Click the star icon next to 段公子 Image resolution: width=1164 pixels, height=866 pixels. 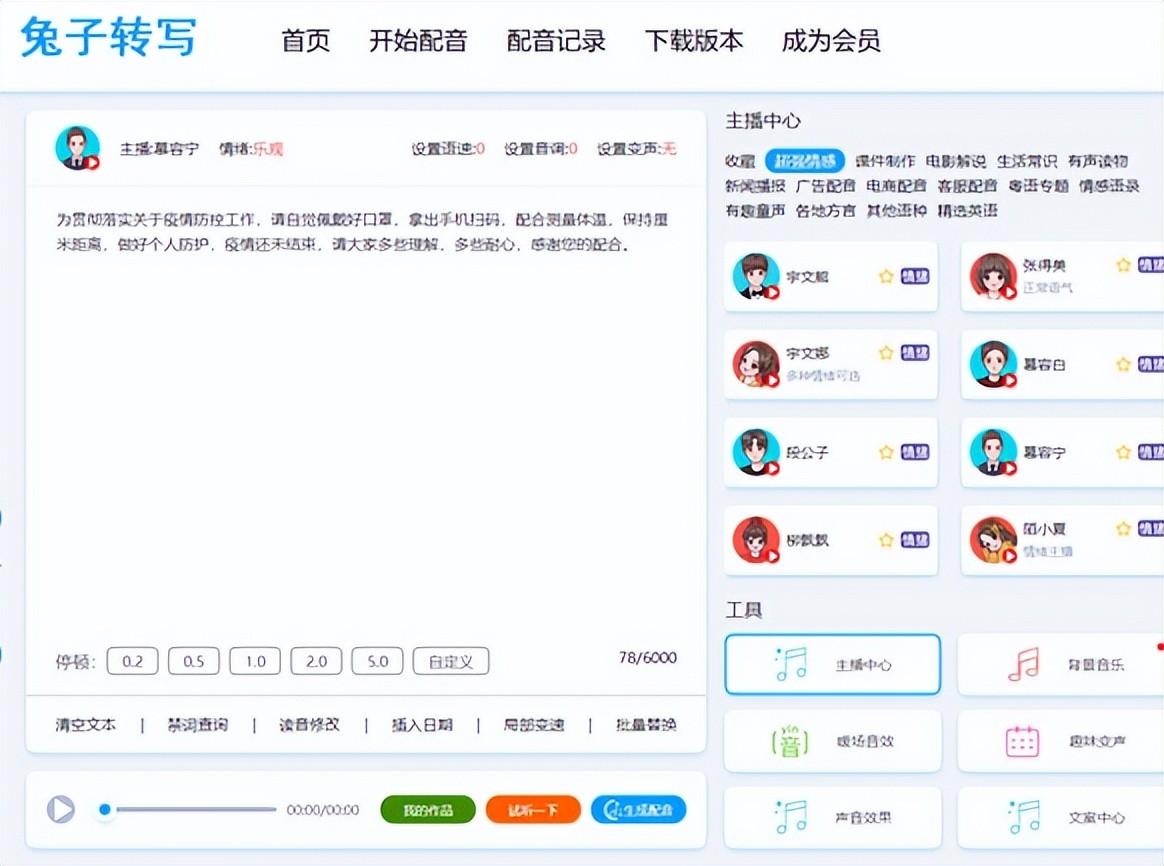885,452
